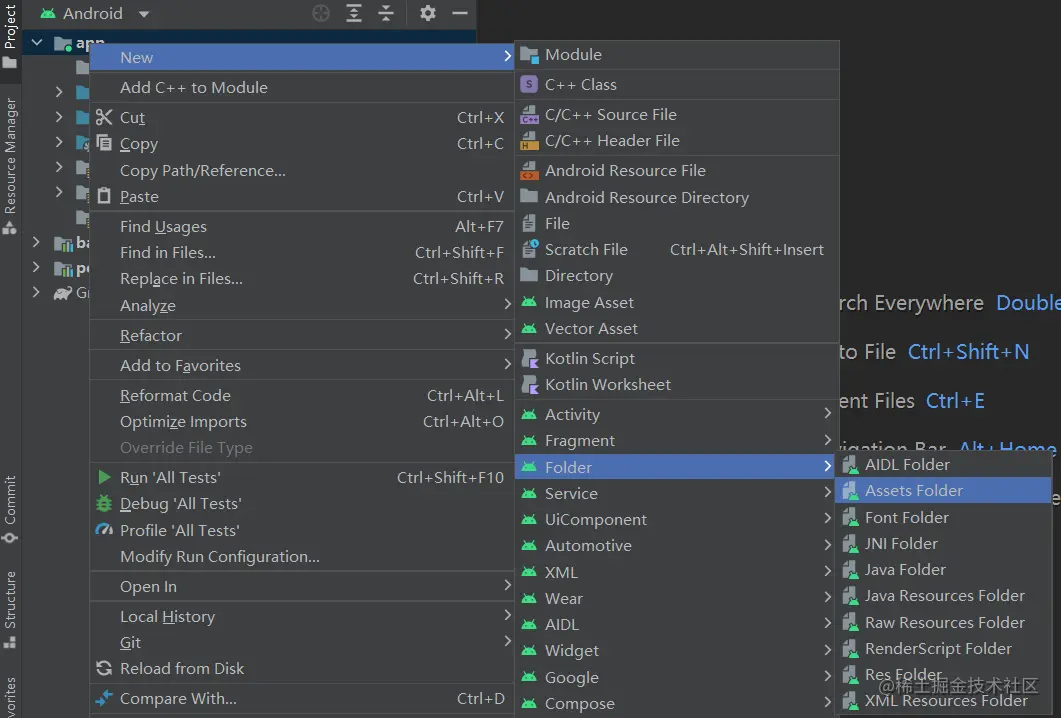Click the C++ Class S icon
Viewport: 1061px width, 718px height.
pos(529,85)
